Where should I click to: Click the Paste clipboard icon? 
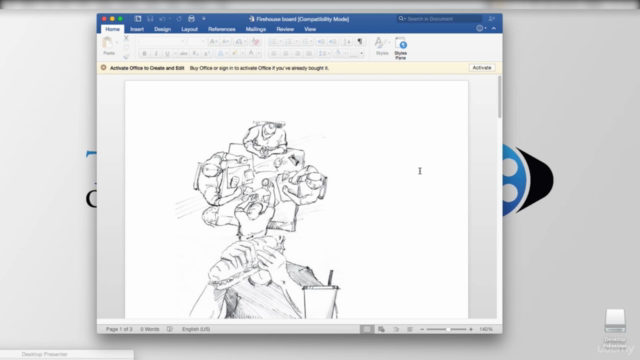tap(107, 43)
